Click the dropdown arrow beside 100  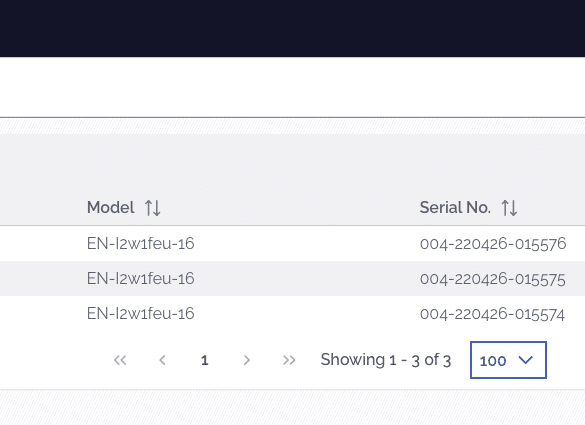tap(526, 360)
